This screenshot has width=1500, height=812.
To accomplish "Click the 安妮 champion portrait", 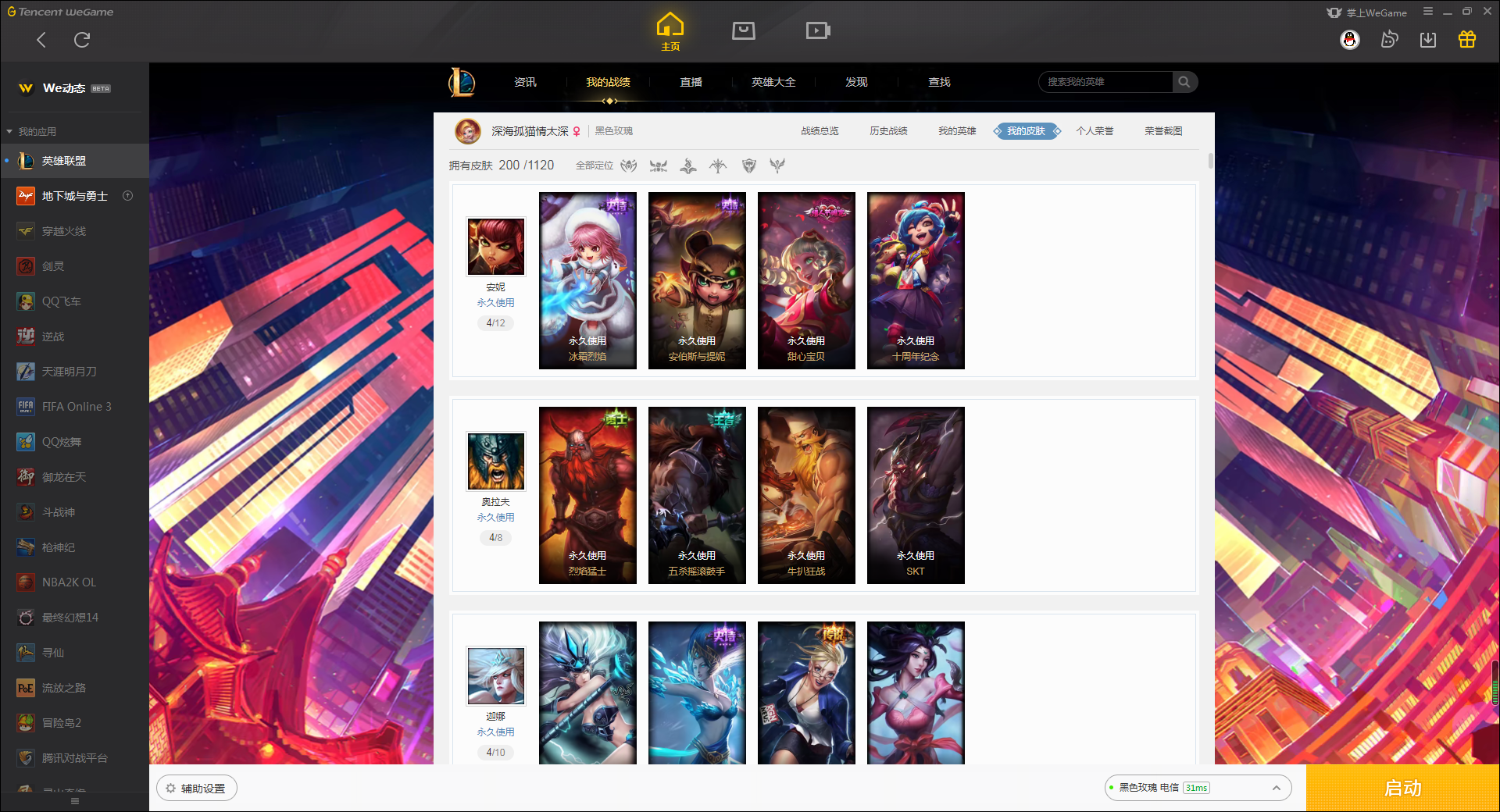I will pos(496,247).
